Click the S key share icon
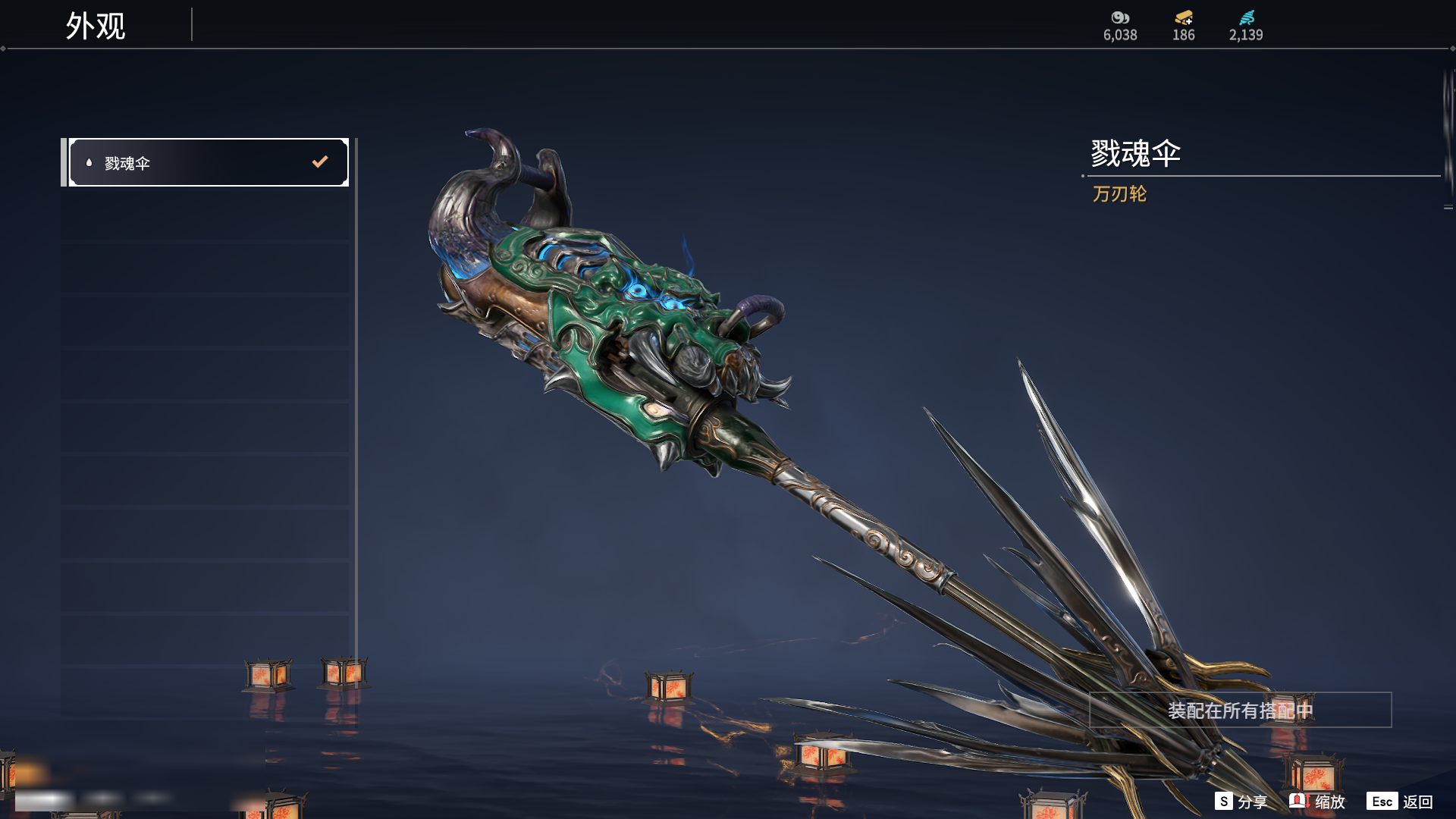 (x=1223, y=801)
